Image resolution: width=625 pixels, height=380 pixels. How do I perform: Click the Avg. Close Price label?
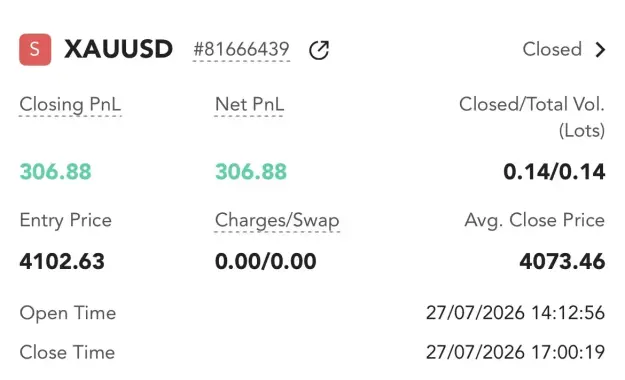point(535,221)
